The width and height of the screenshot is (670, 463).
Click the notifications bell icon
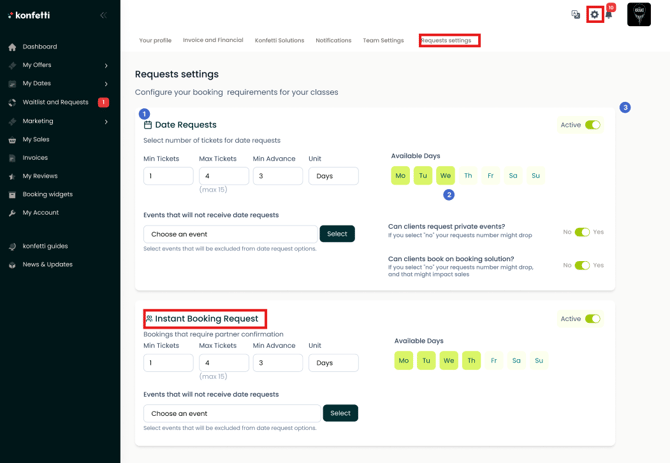[x=609, y=14]
